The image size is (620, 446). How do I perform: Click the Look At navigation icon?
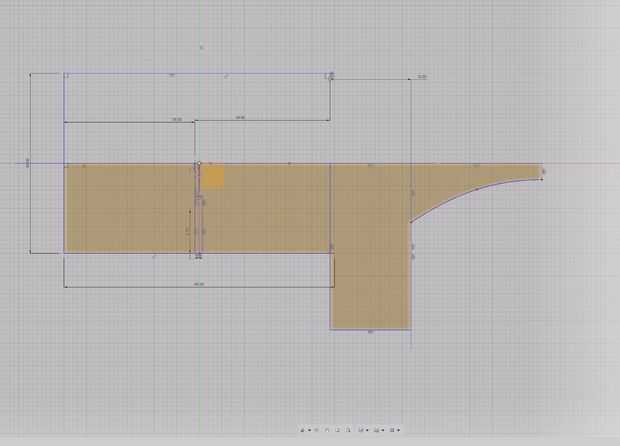[x=316, y=430]
